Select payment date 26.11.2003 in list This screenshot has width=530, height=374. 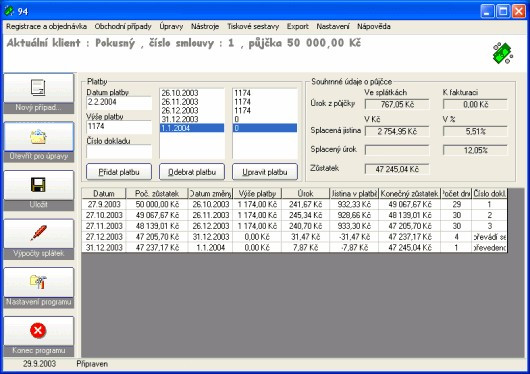pyautogui.click(x=192, y=102)
